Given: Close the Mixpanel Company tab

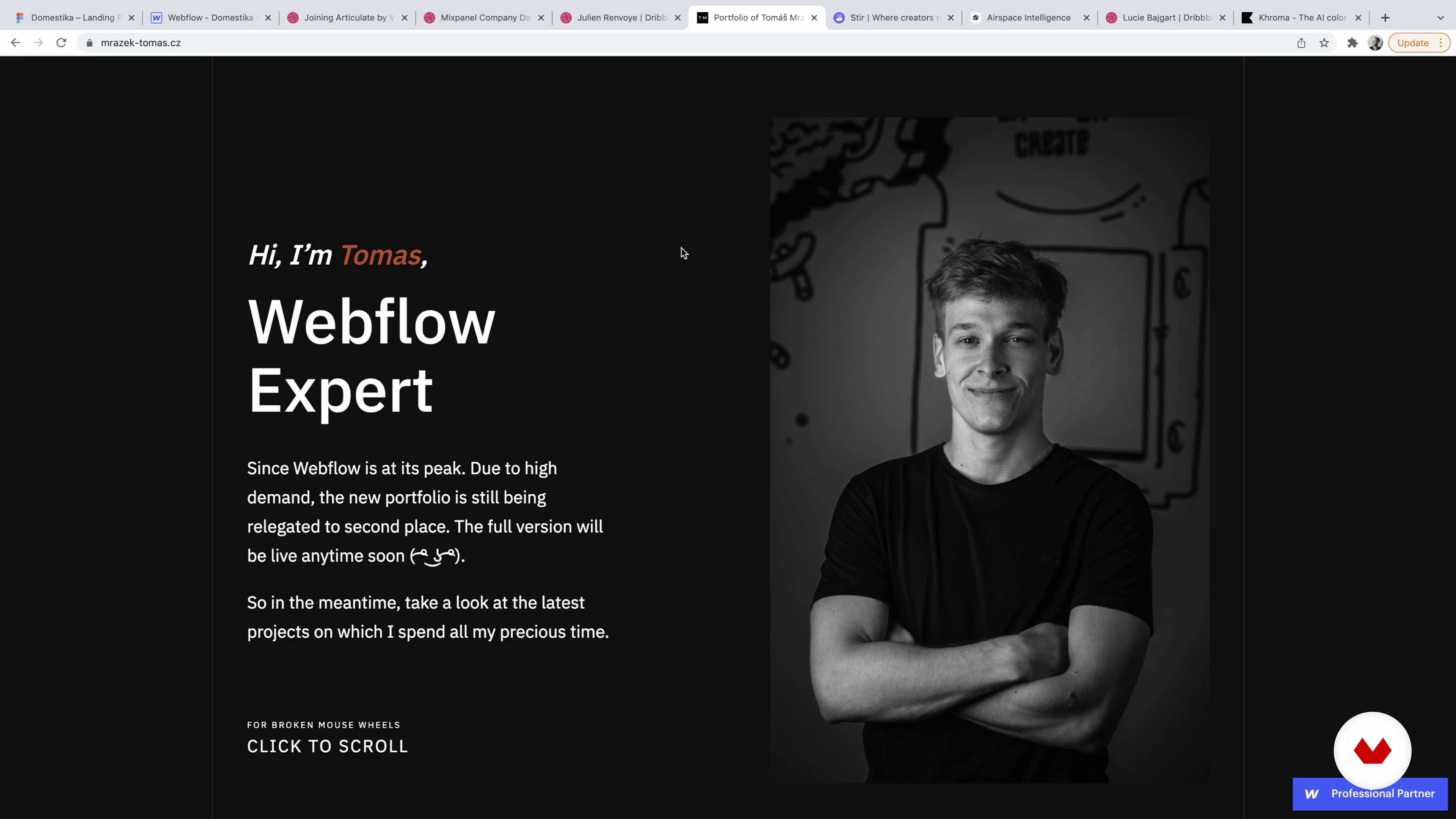Looking at the screenshot, I should 541,17.
